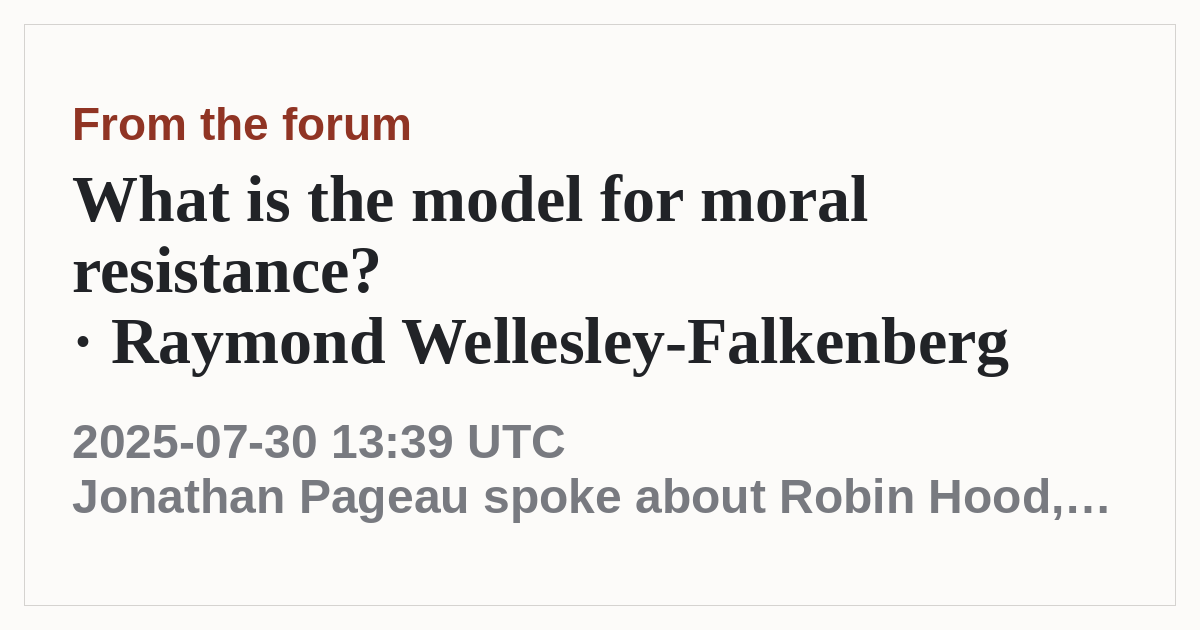This screenshot has height=630, width=1200.
Task: Click the word 'resistance?' in the title
Action: pos(227,272)
